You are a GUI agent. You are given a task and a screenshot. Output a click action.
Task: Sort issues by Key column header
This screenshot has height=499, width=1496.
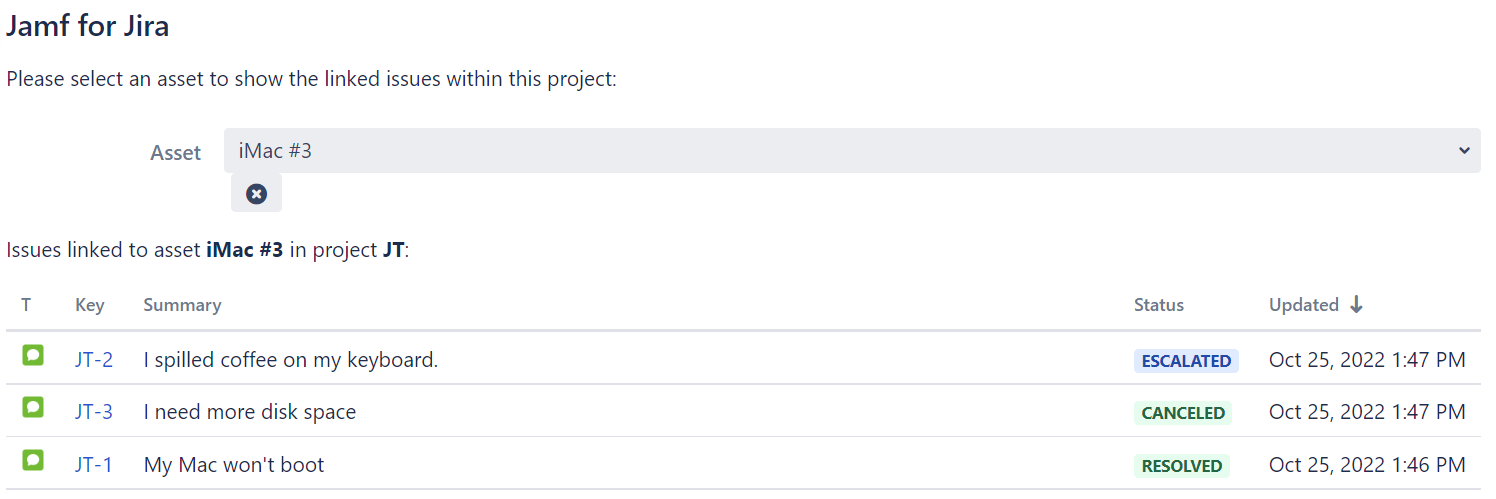90,305
